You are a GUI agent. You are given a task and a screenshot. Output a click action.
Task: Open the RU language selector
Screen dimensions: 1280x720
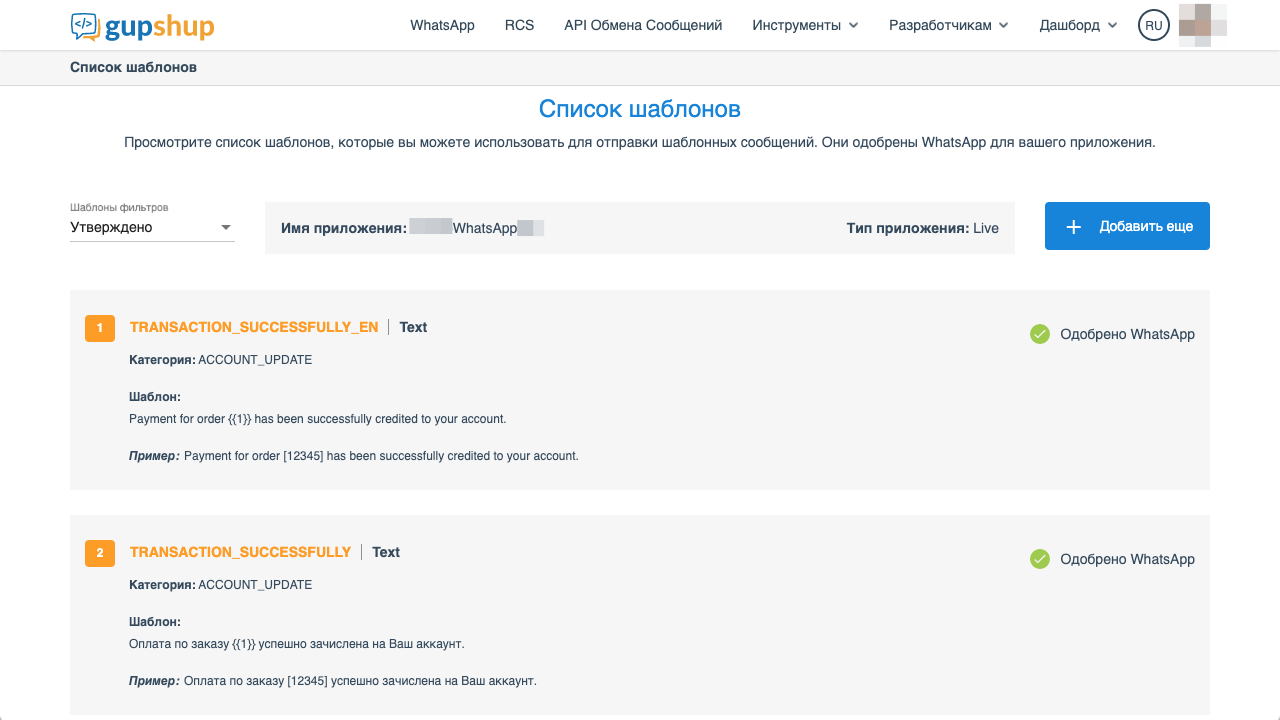click(1154, 26)
